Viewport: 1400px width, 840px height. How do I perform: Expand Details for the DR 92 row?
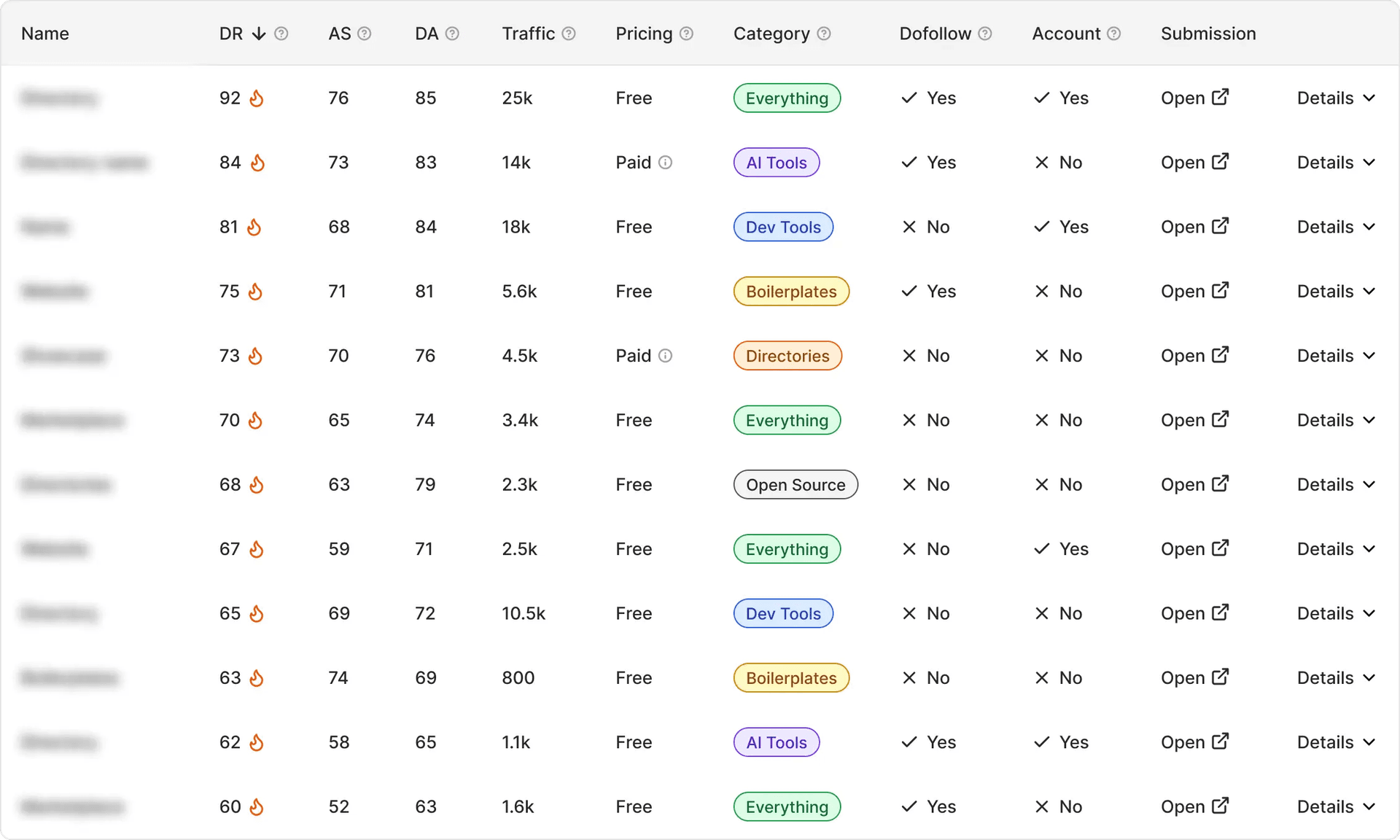pos(1336,98)
